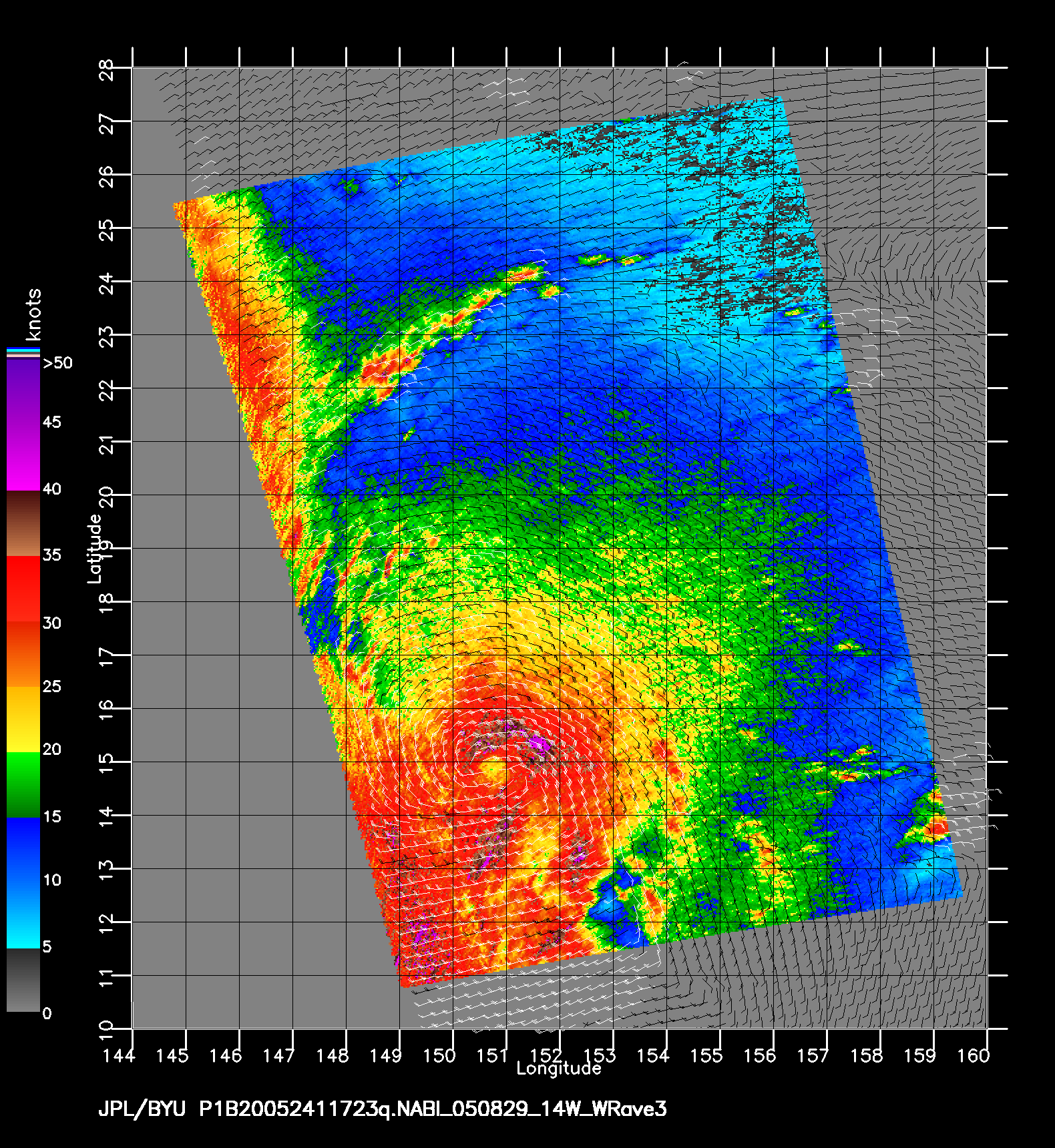Click the longitude tick label '146'
Viewport: 1055px width, 1148px height.
pyautogui.click(x=226, y=1056)
